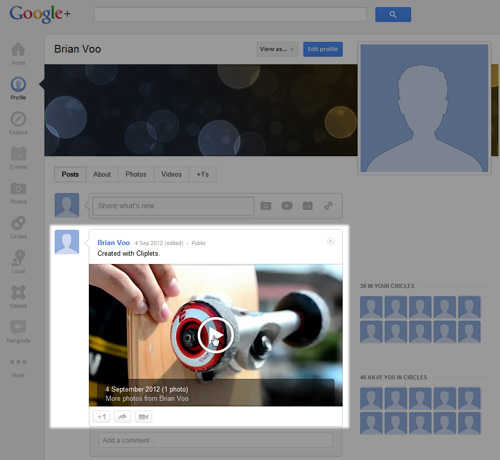
Task: Open the View as dropdown
Action: pos(277,49)
